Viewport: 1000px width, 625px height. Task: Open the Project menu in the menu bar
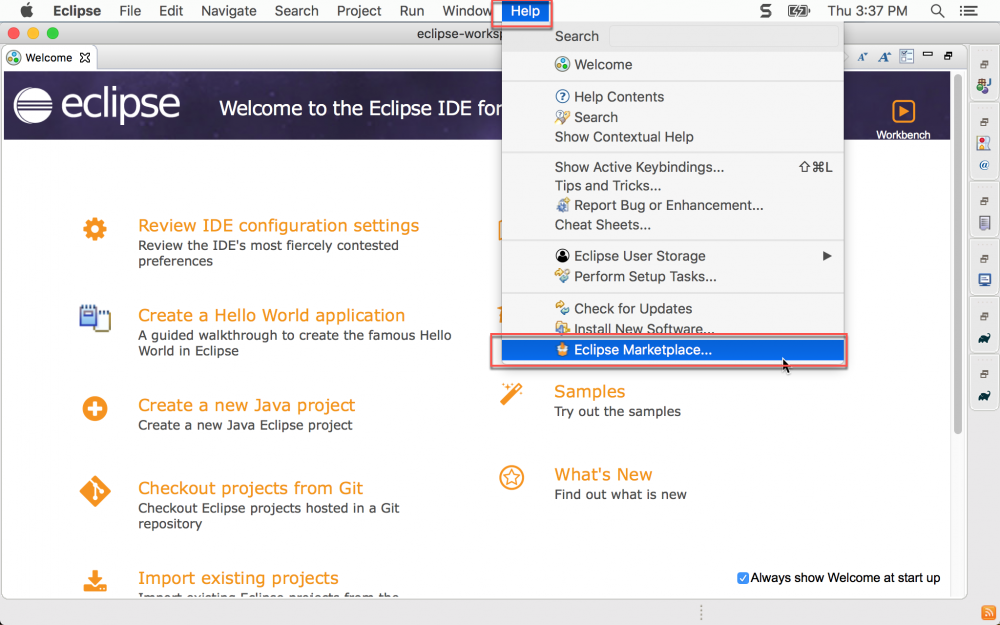click(359, 11)
